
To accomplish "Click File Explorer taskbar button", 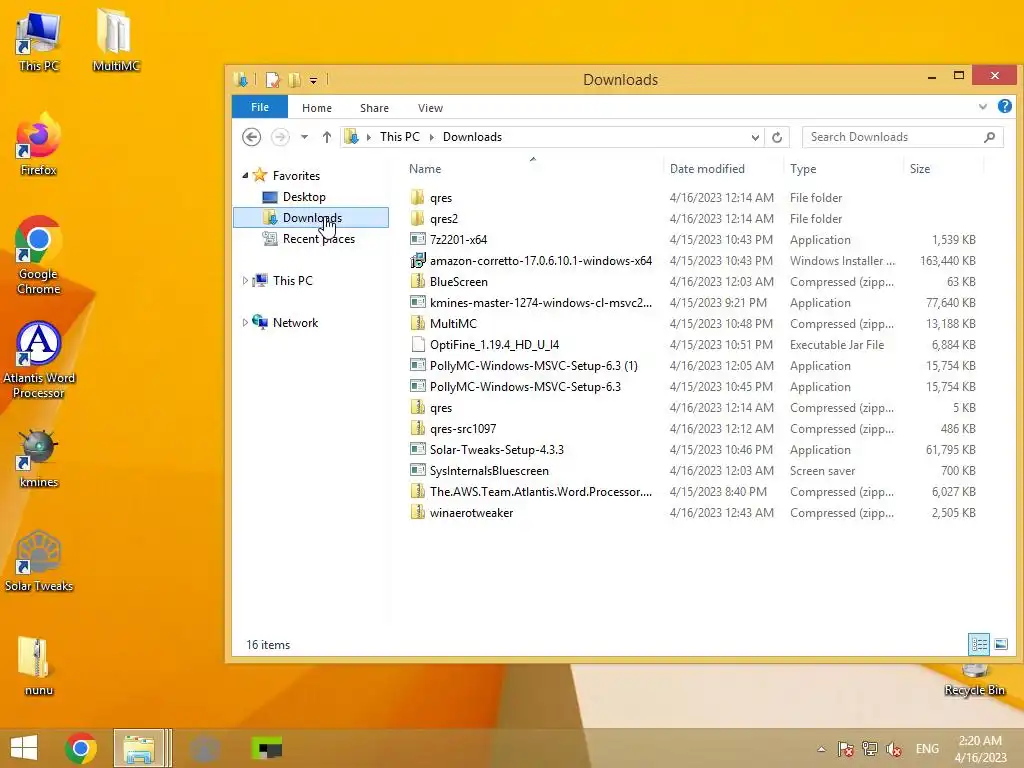I will tap(139, 748).
